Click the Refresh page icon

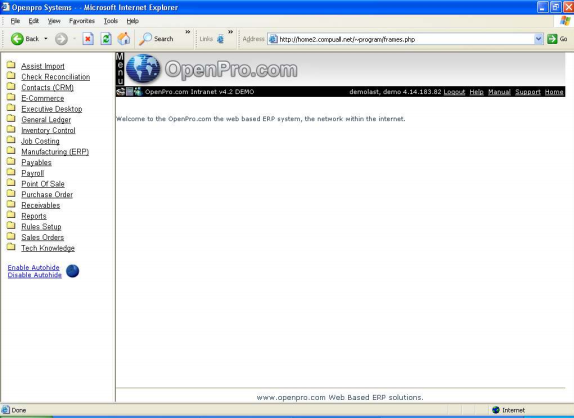[106, 39]
